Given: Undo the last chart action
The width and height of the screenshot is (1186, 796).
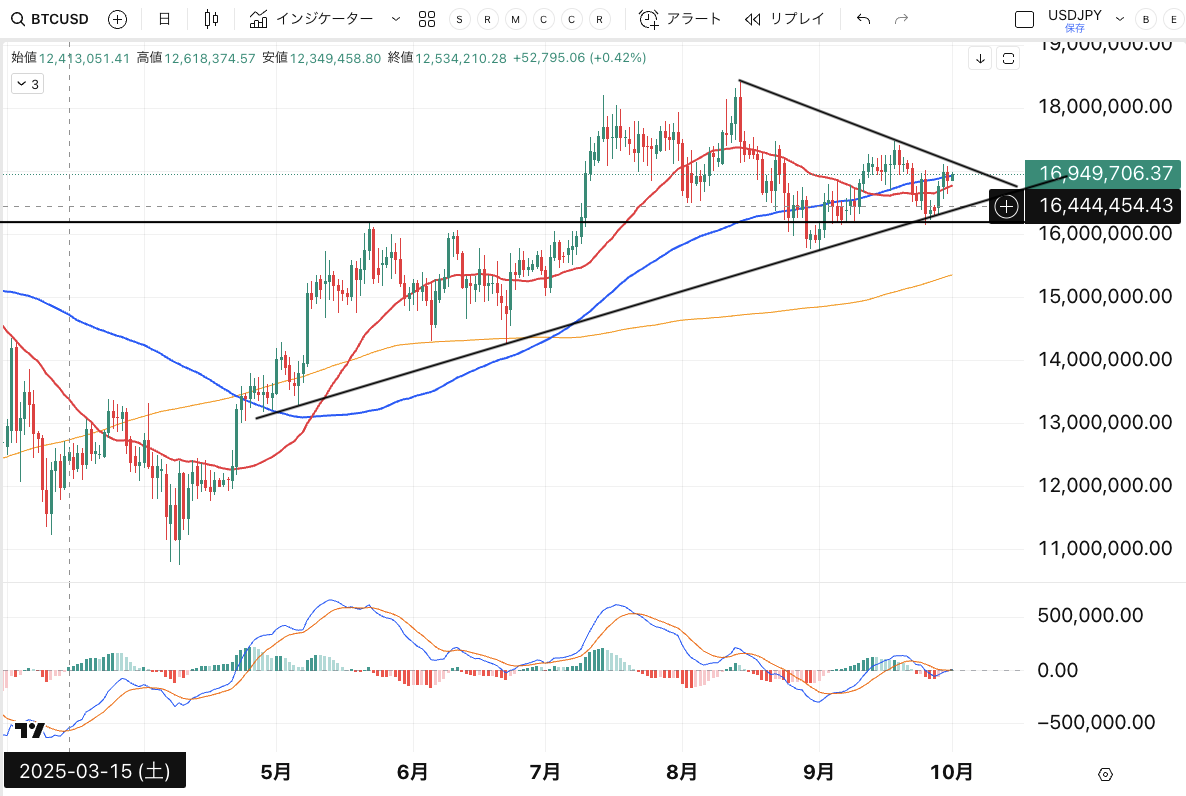Looking at the screenshot, I should point(864,19).
